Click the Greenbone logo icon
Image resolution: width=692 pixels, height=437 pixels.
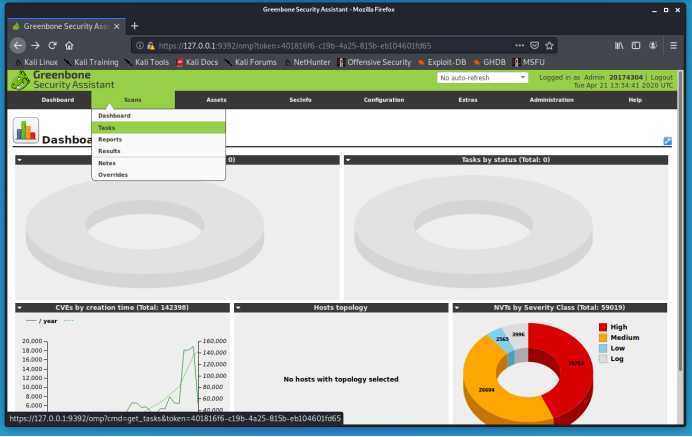[x=20, y=80]
